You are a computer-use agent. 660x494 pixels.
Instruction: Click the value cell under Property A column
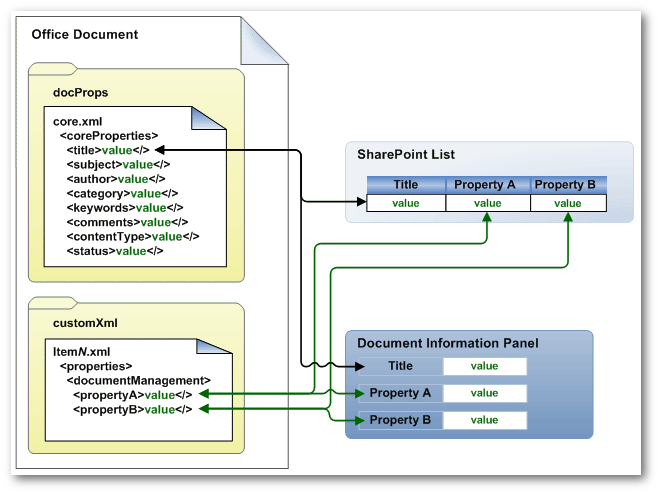click(488, 203)
